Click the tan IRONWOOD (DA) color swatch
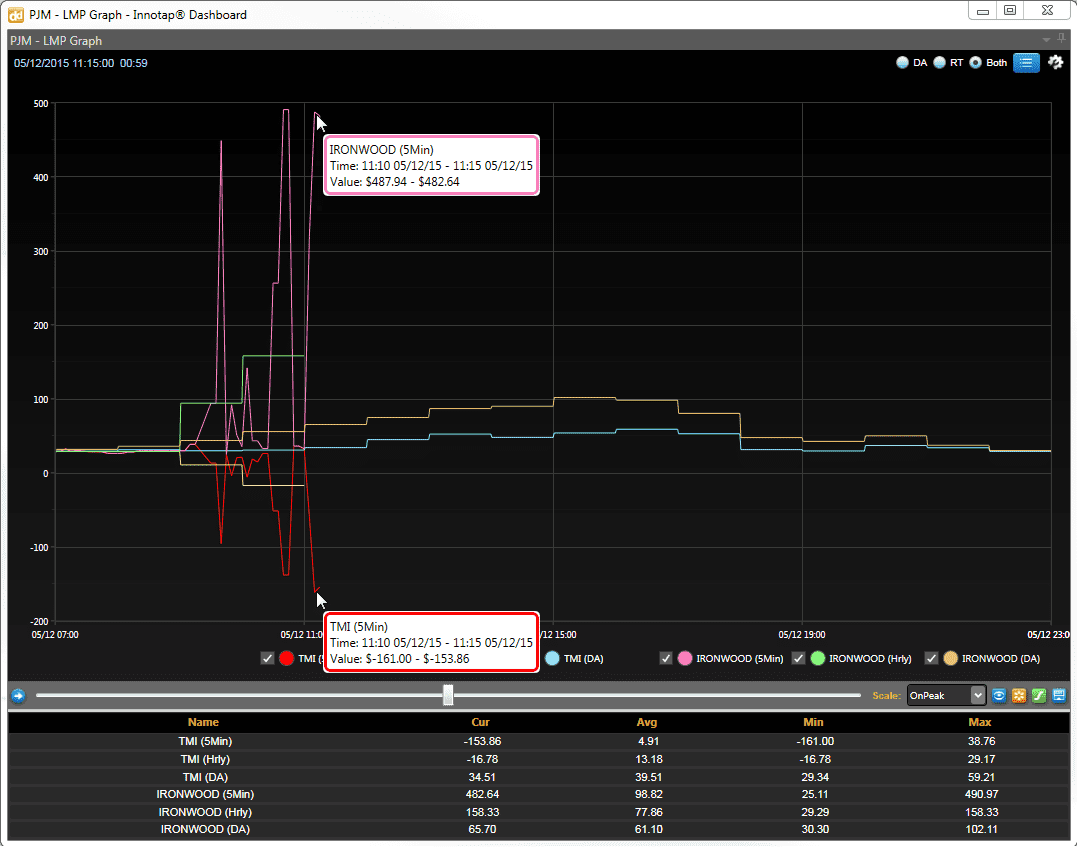This screenshot has height=850, width=1077. (x=951, y=658)
